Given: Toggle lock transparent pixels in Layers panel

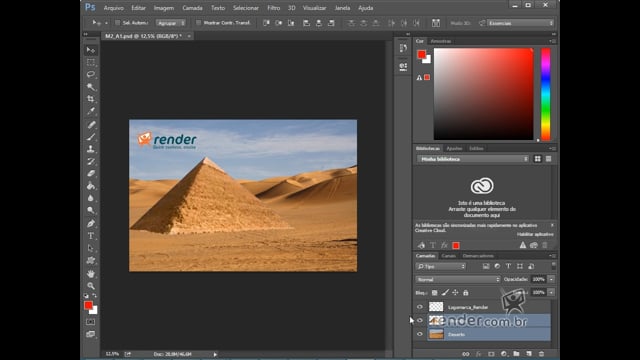Looking at the screenshot, I should pyautogui.click(x=435, y=293).
